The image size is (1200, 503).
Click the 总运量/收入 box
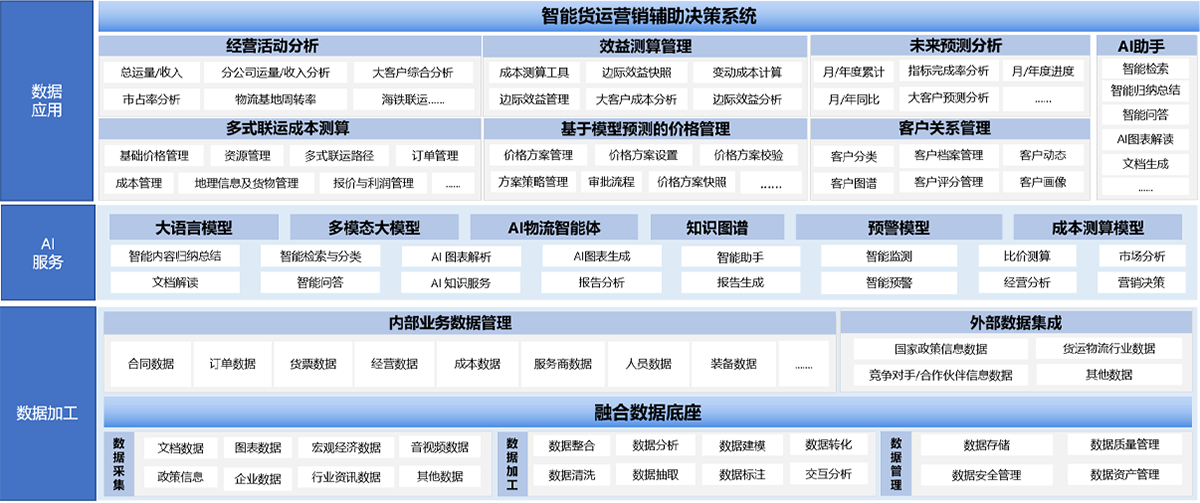pos(152,73)
